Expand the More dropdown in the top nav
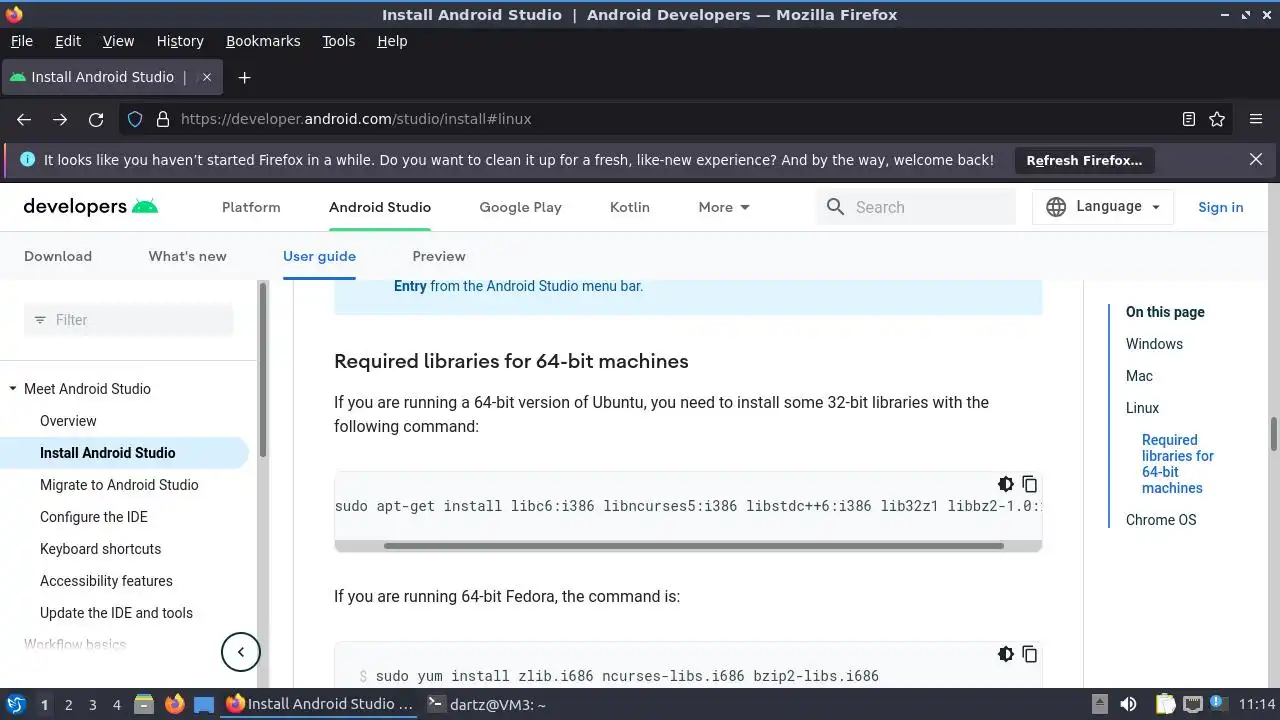 [724, 207]
